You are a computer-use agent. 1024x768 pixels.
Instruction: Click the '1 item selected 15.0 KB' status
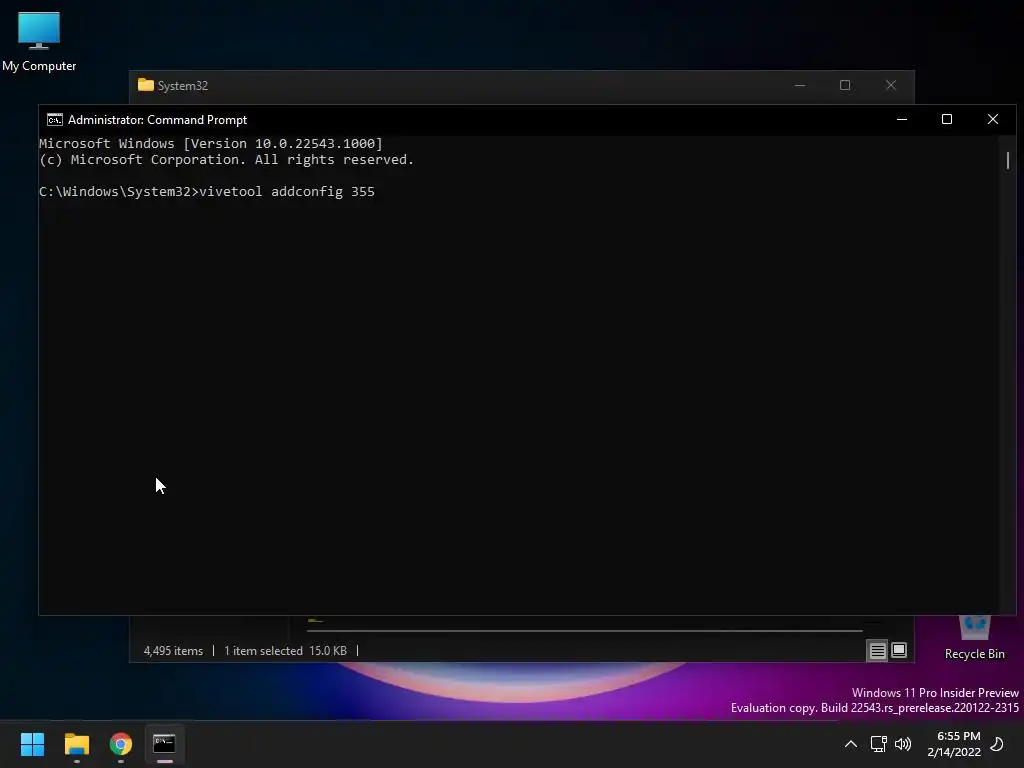[285, 651]
